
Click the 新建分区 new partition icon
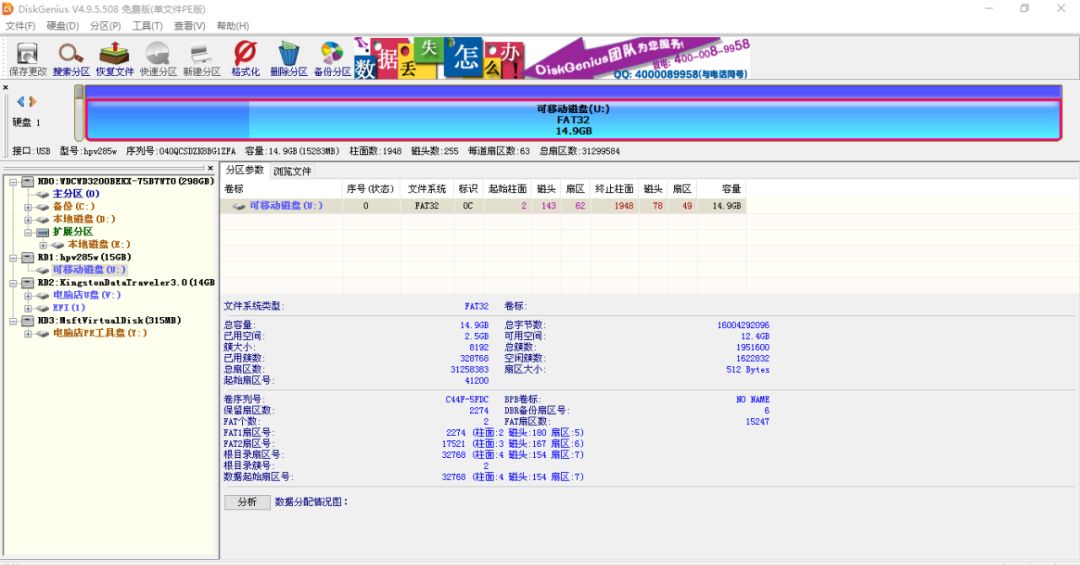[201, 59]
